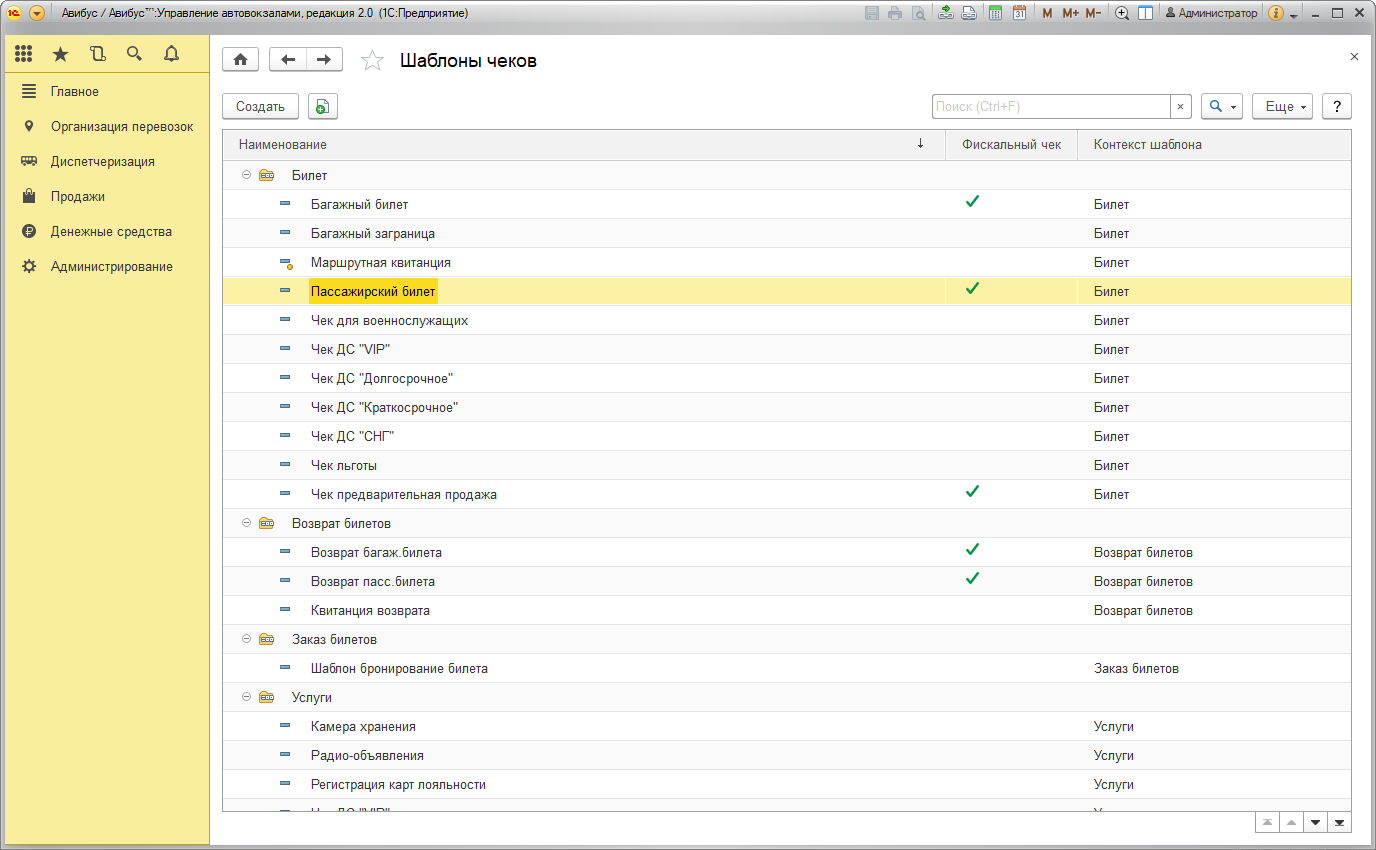The height and width of the screenshot is (850, 1376).
Task: Open the Еще dropdown menu
Action: click(x=1281, y=107)
